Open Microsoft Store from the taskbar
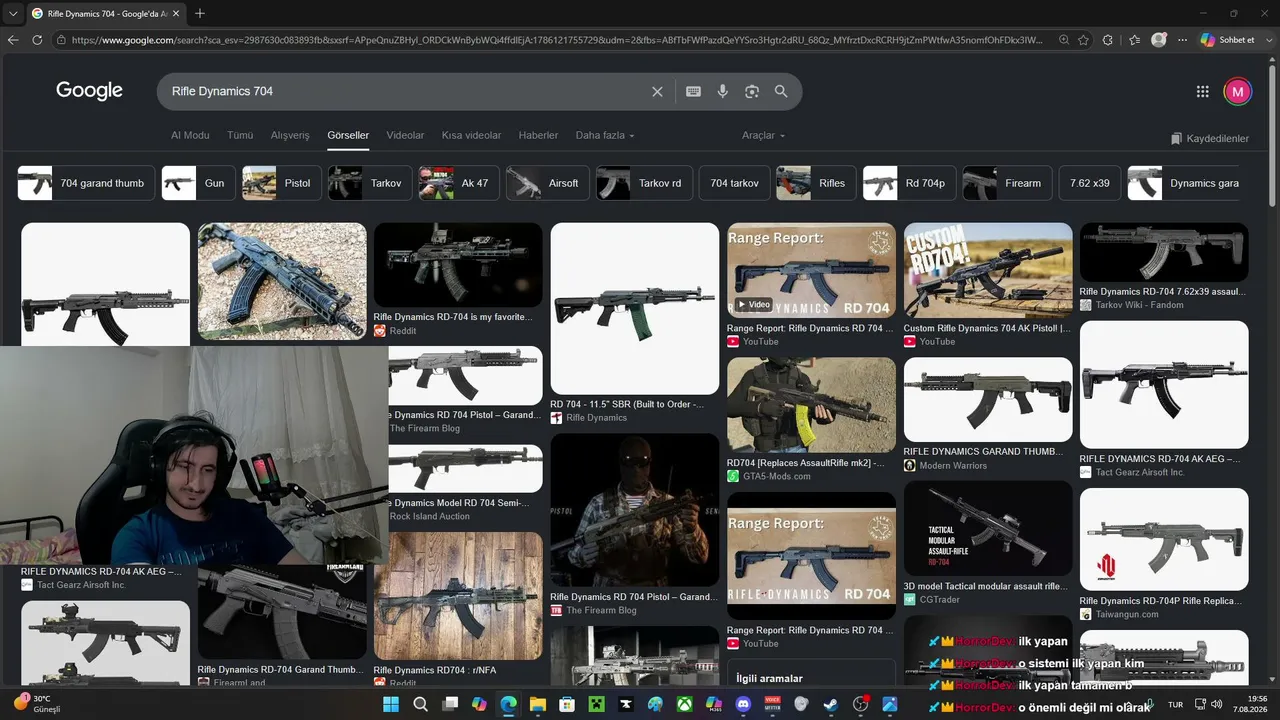The width and height of the screenshot is (1280, 720). tap(567, 704)
